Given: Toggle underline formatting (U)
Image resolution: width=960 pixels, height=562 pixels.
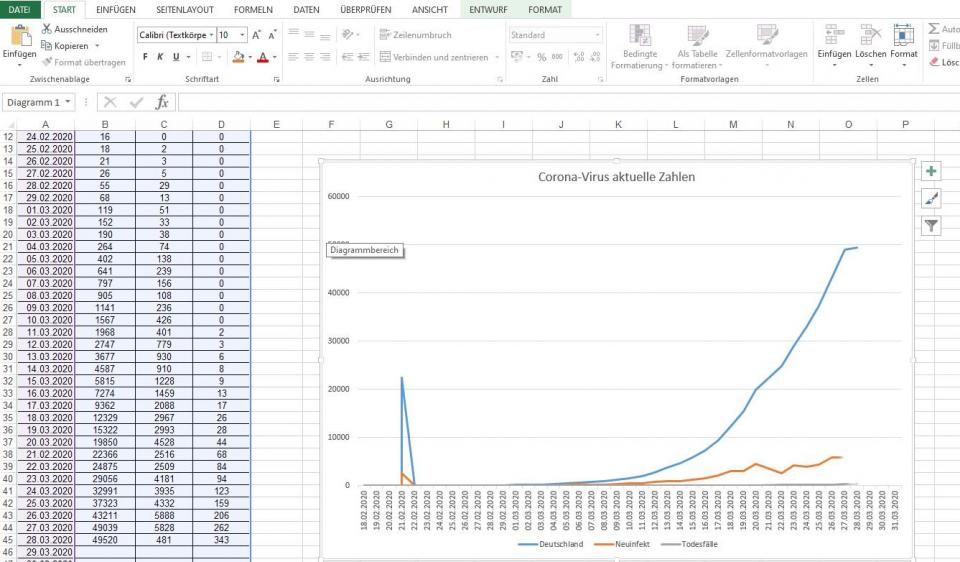Looking at the screenshot, I should [x=175, y=57].
